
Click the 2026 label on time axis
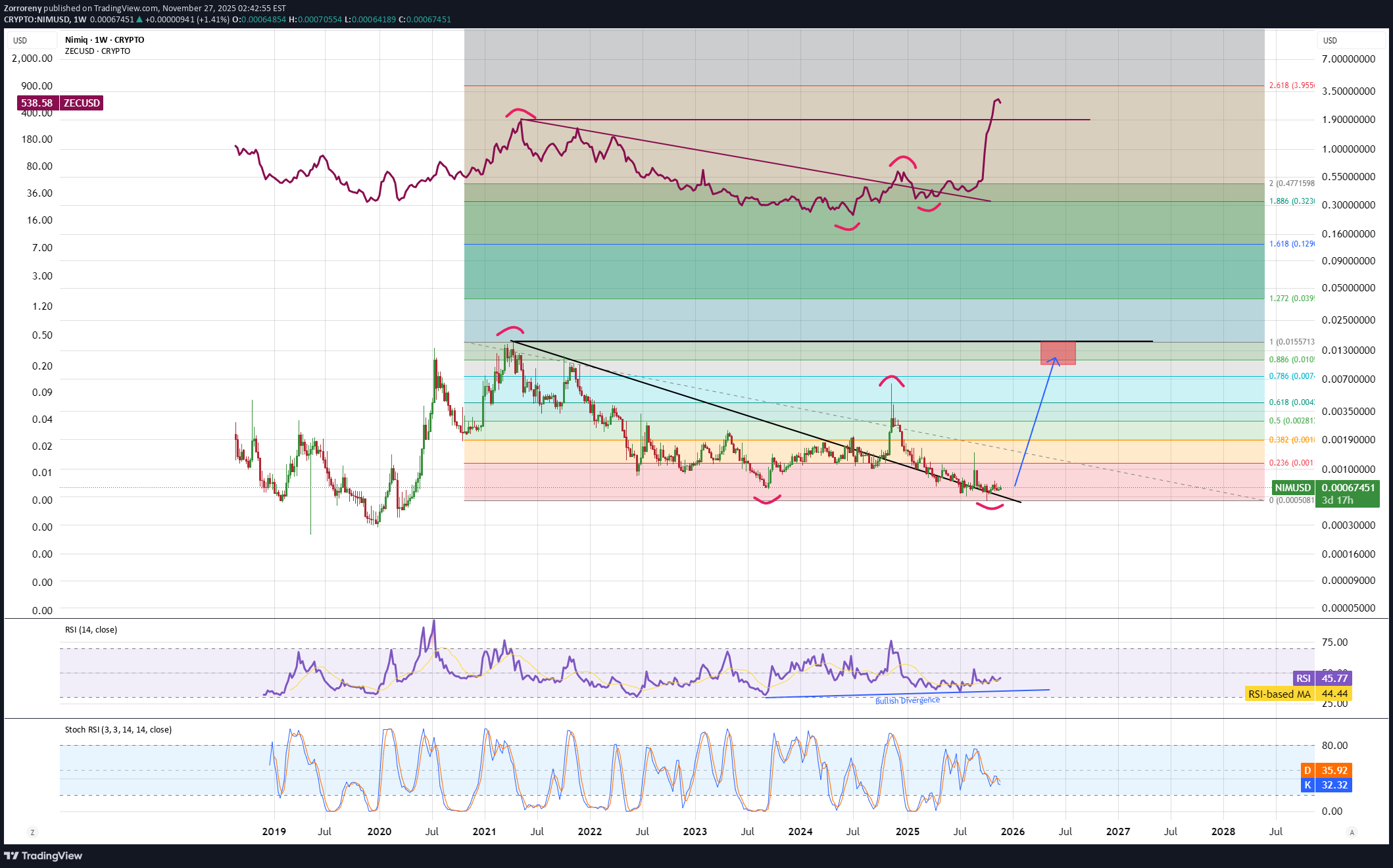pyautogui.click(x=1012, y=831)
